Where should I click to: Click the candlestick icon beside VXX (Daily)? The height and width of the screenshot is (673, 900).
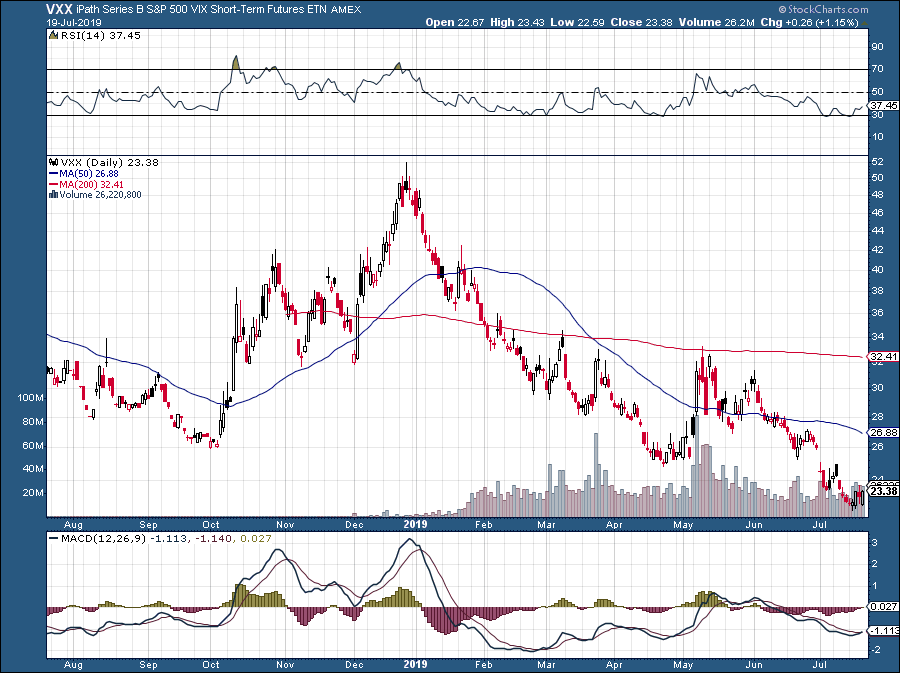click(x=54, y=162)
